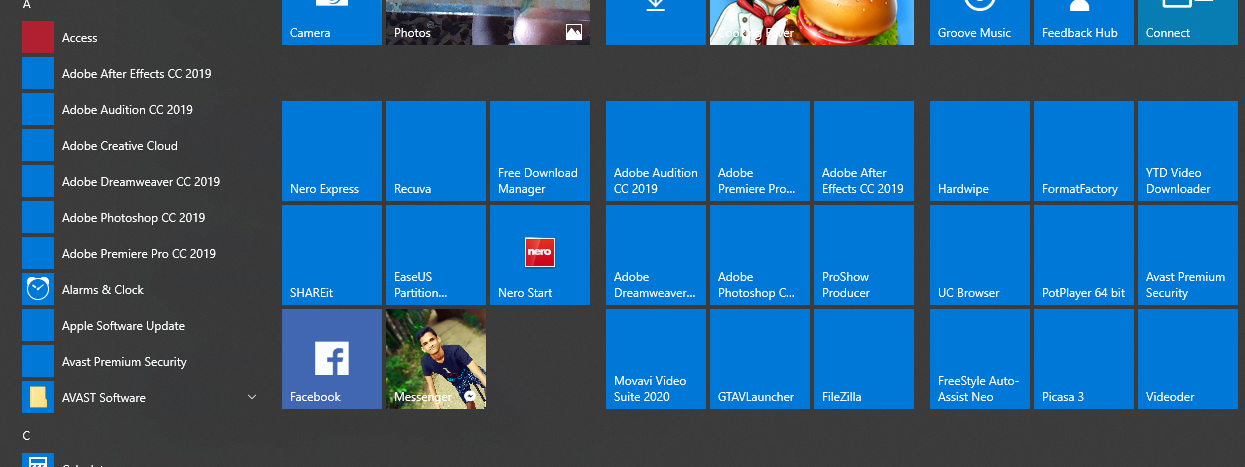This screenshot has height=467, width=1245.
Task: Launch the Picasa 3 tile
Action: tap(1084, 359)
